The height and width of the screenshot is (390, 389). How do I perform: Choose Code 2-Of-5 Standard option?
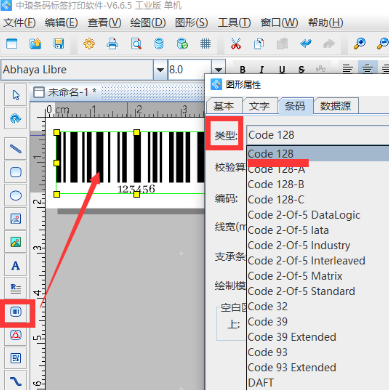tap(318, 291)
